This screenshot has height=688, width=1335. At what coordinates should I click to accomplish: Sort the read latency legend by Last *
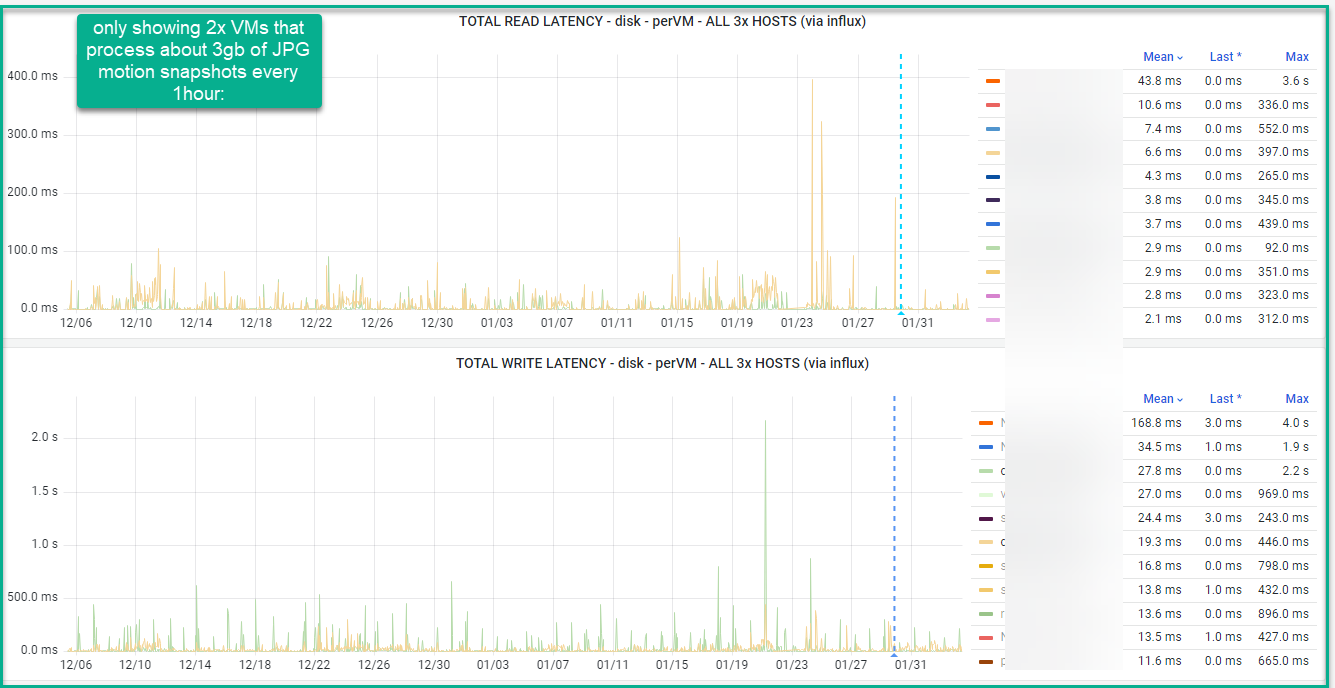tap(1225, 57)
